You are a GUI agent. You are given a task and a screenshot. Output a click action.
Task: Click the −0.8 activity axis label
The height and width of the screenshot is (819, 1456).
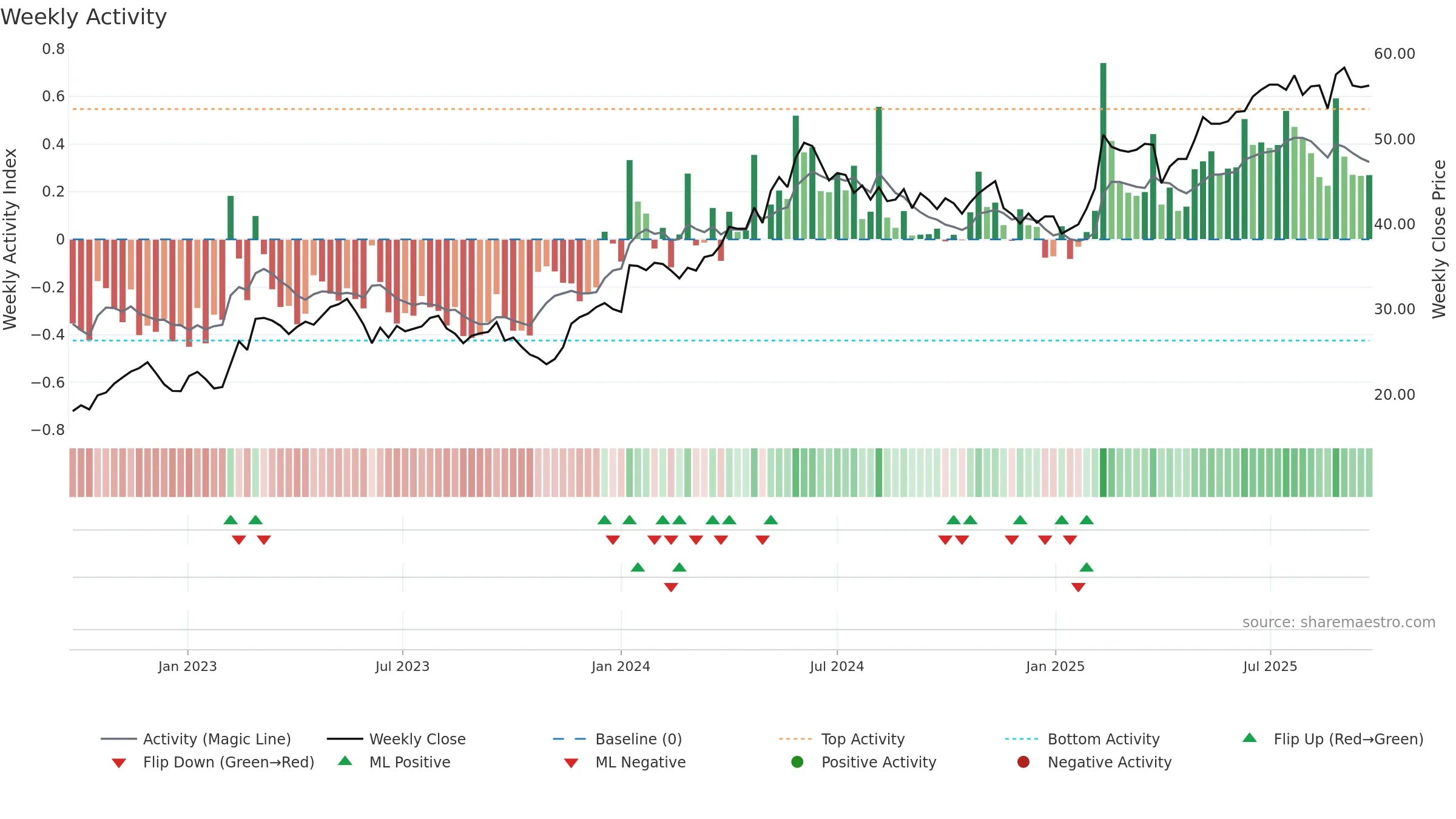click(x=48, y=430)
